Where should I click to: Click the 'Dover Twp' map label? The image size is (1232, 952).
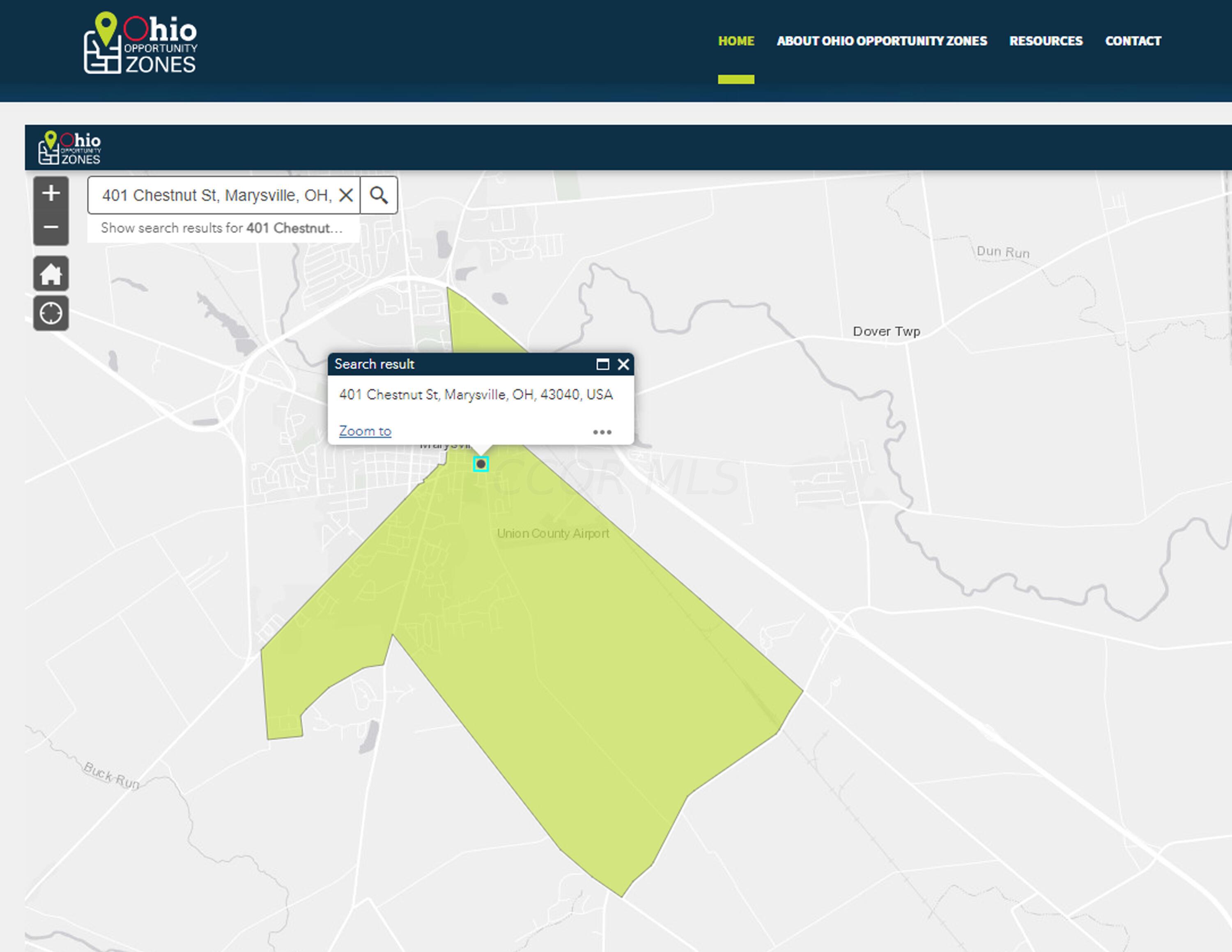click(x=886, y=331)
